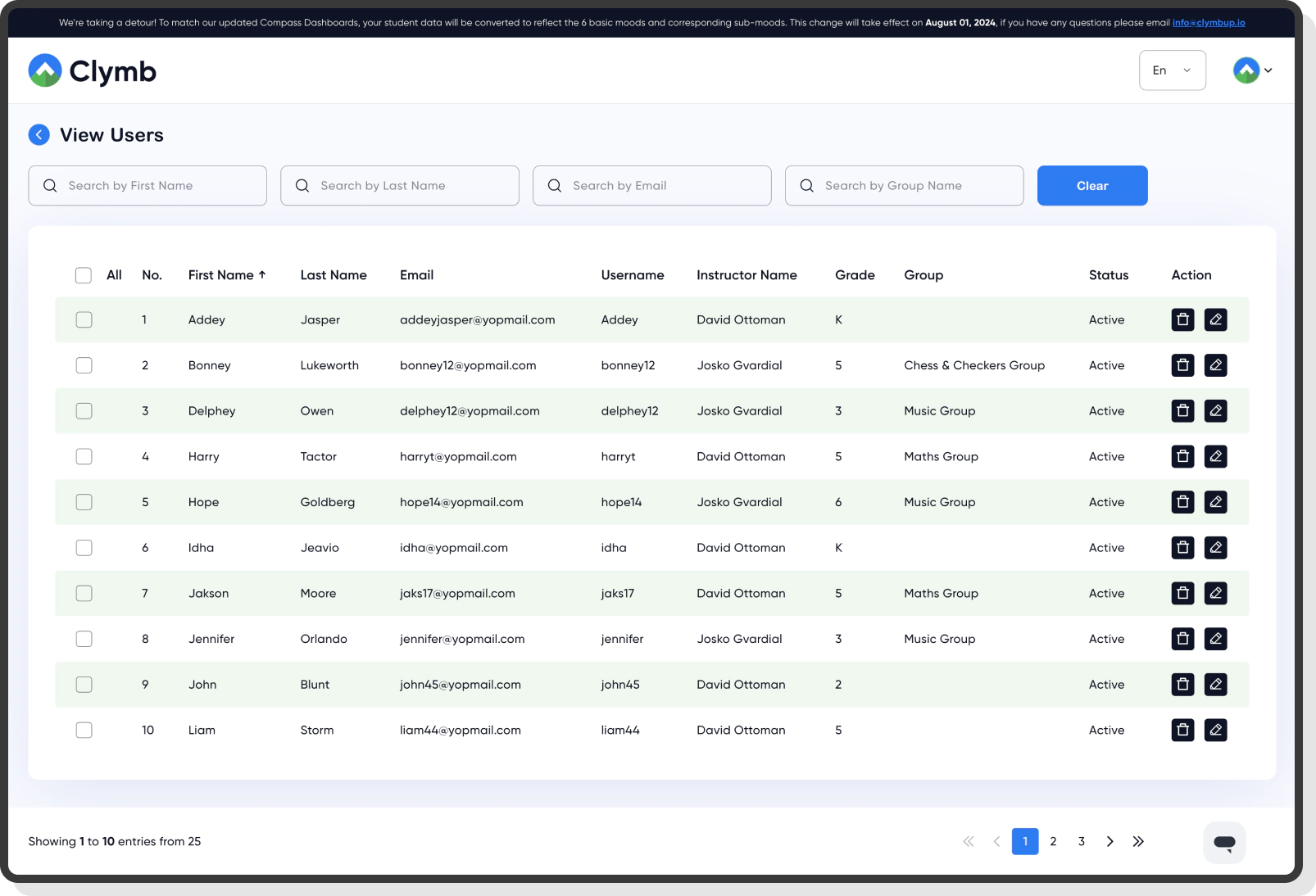Screen dimensions: 1316x896
Task: Focus the Search by Email field
Action: (x=651, y=186)
